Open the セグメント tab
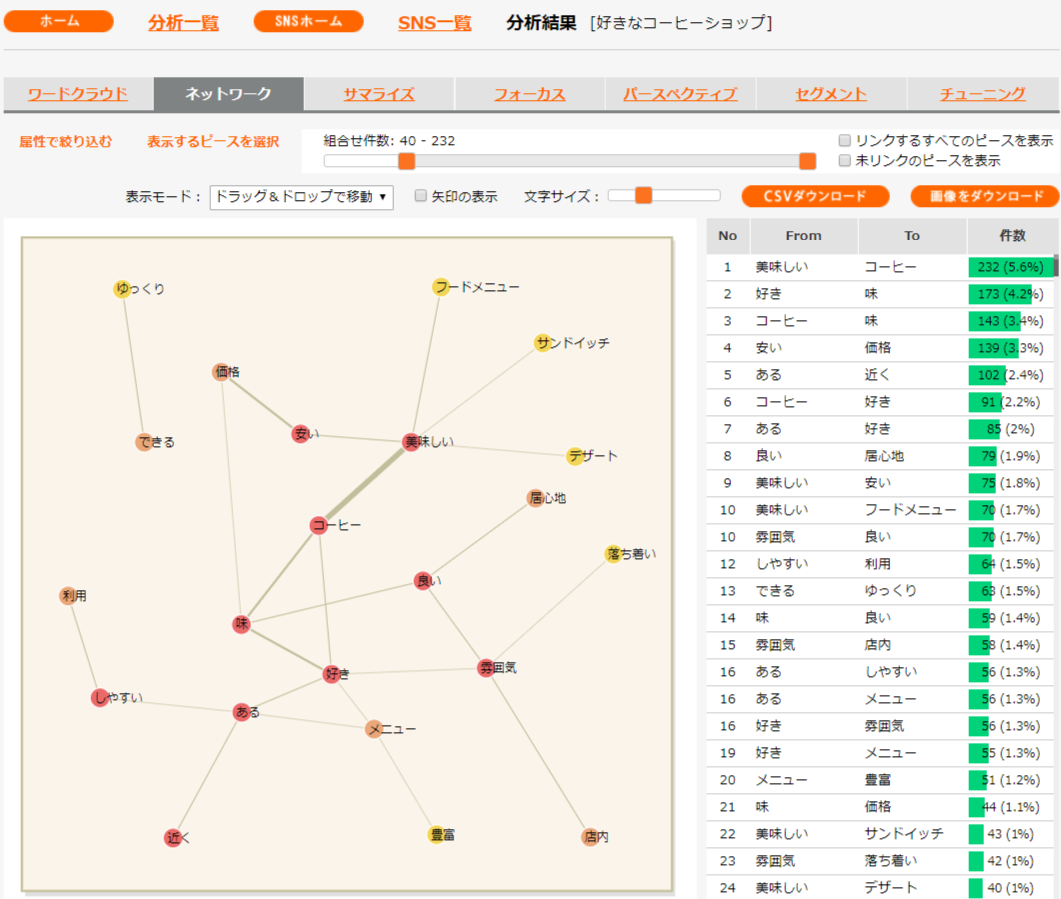 click(x=831, y=94)
